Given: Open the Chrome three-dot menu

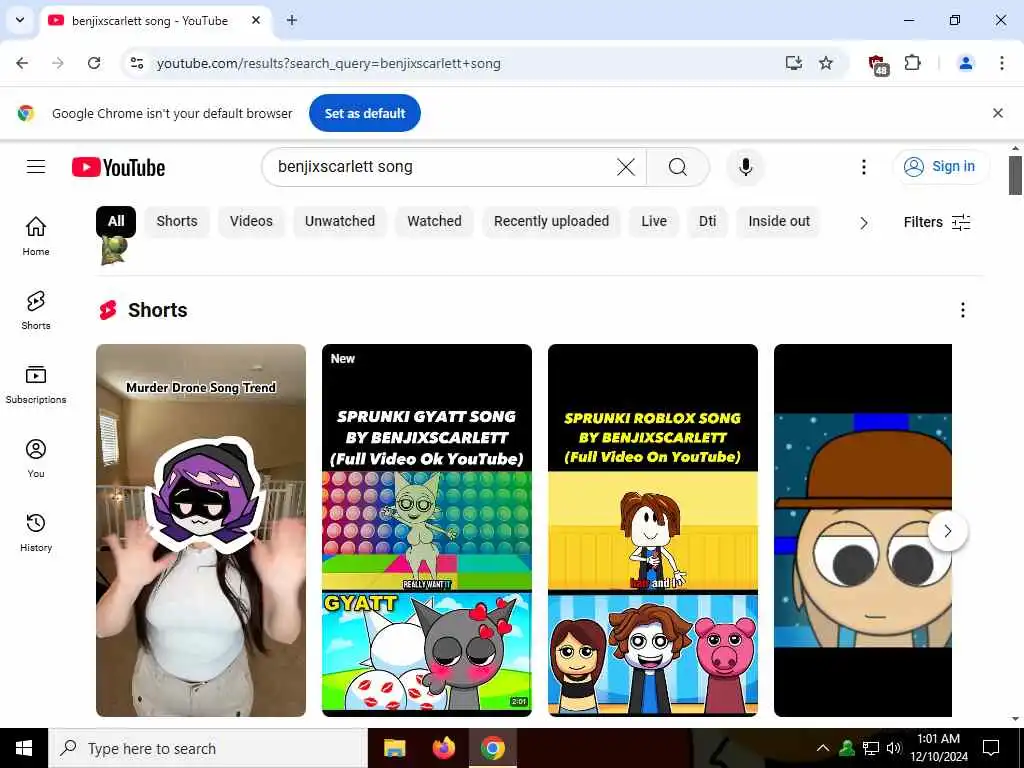Looking at the screenshot, I should (1002, 63).
